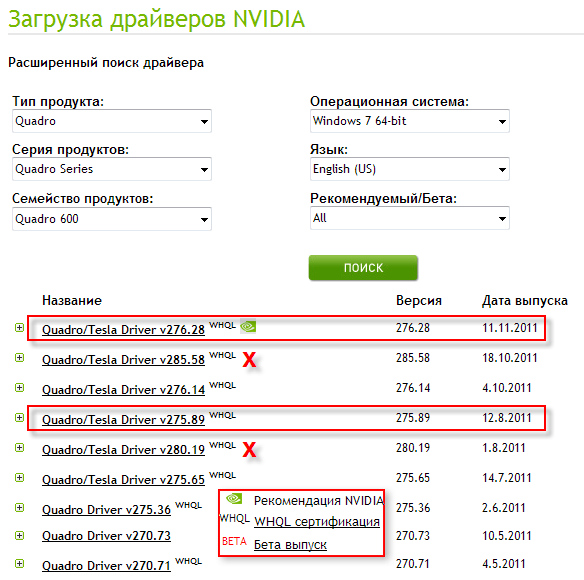
Task: Open Quadro/Tesla Driver v275.65 link
Action: tap(123, 479)
